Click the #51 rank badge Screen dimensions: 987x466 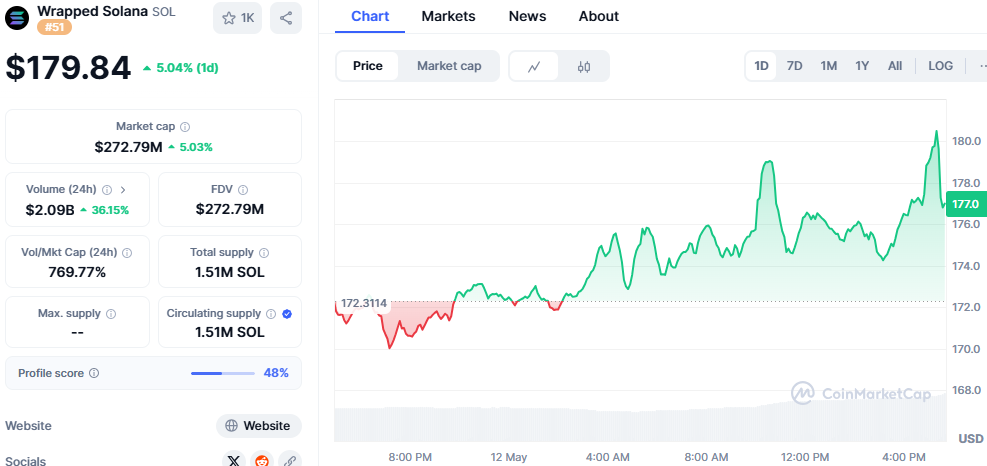click(x=54, y=27)
